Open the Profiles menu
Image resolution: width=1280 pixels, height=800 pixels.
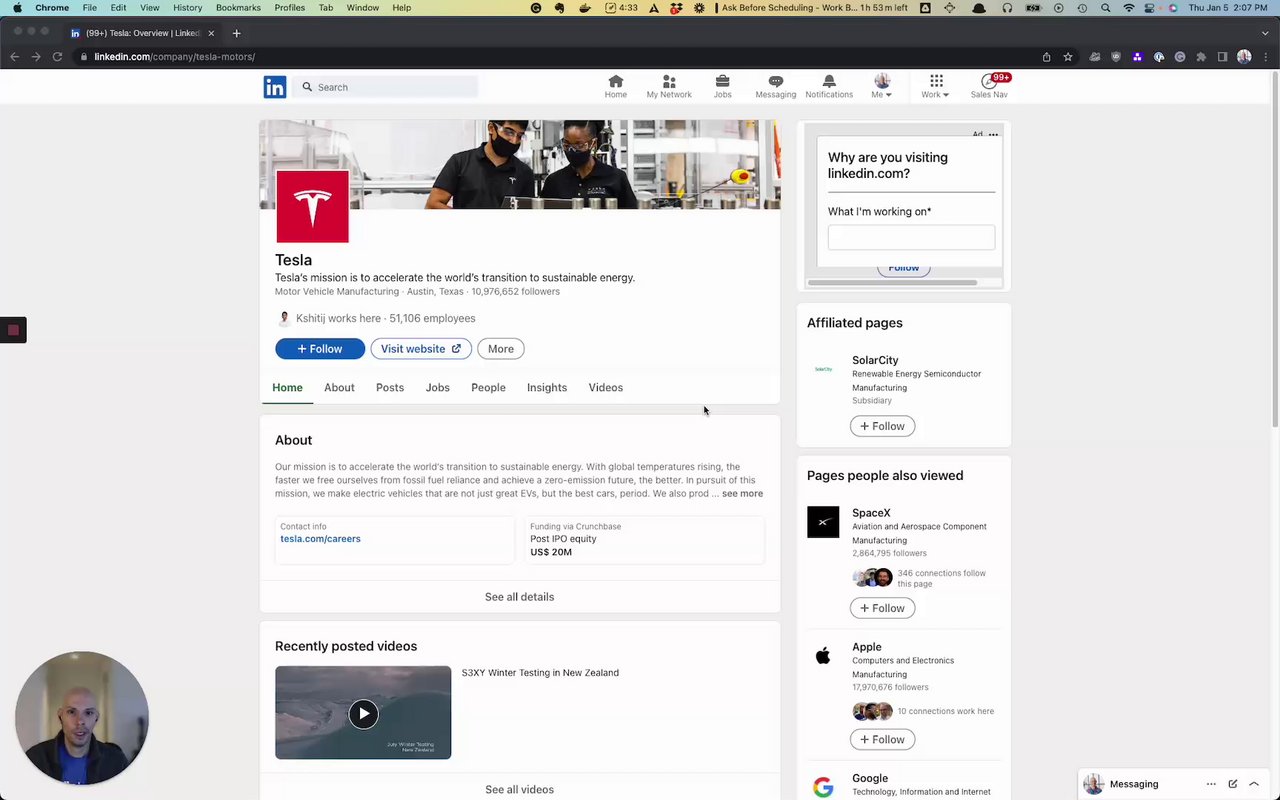[x=290, y=8]
